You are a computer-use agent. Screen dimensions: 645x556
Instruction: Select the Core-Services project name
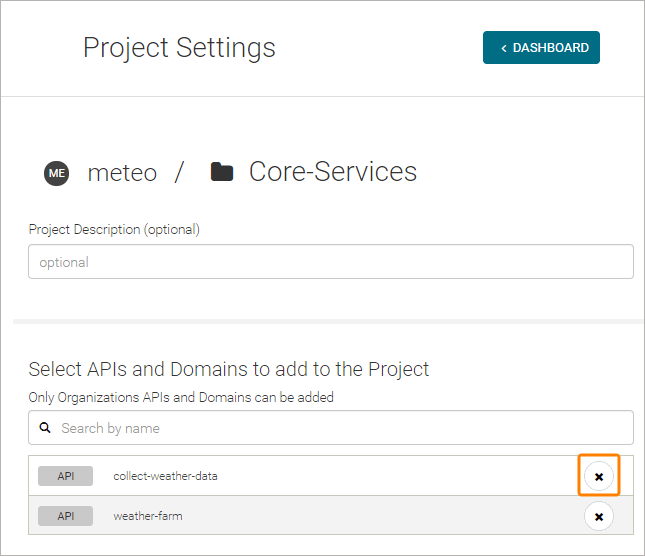point(332,172)
